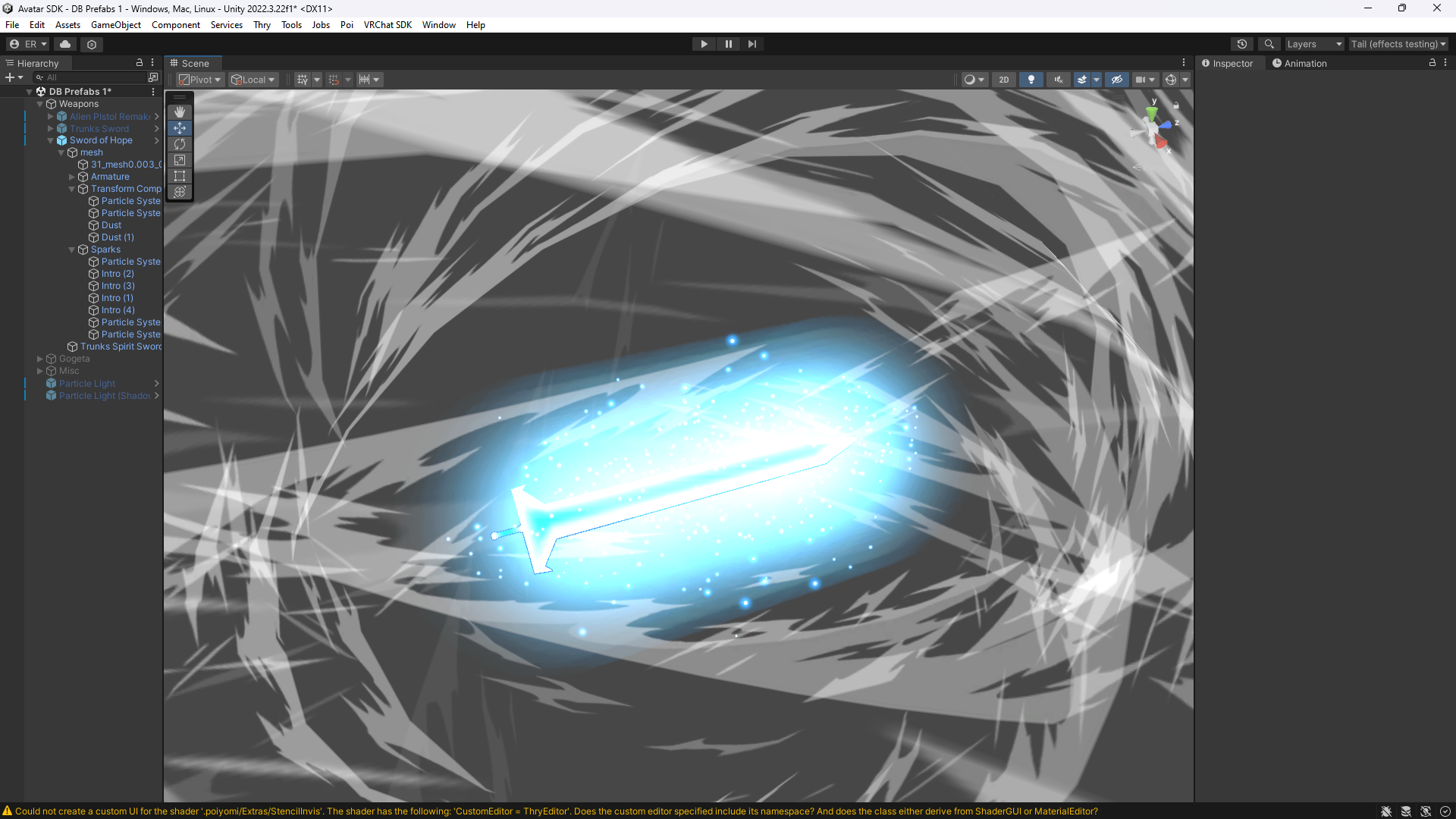Select the Hand pan tool
This screenshot has height=819, width=1456.
[180, 112]
